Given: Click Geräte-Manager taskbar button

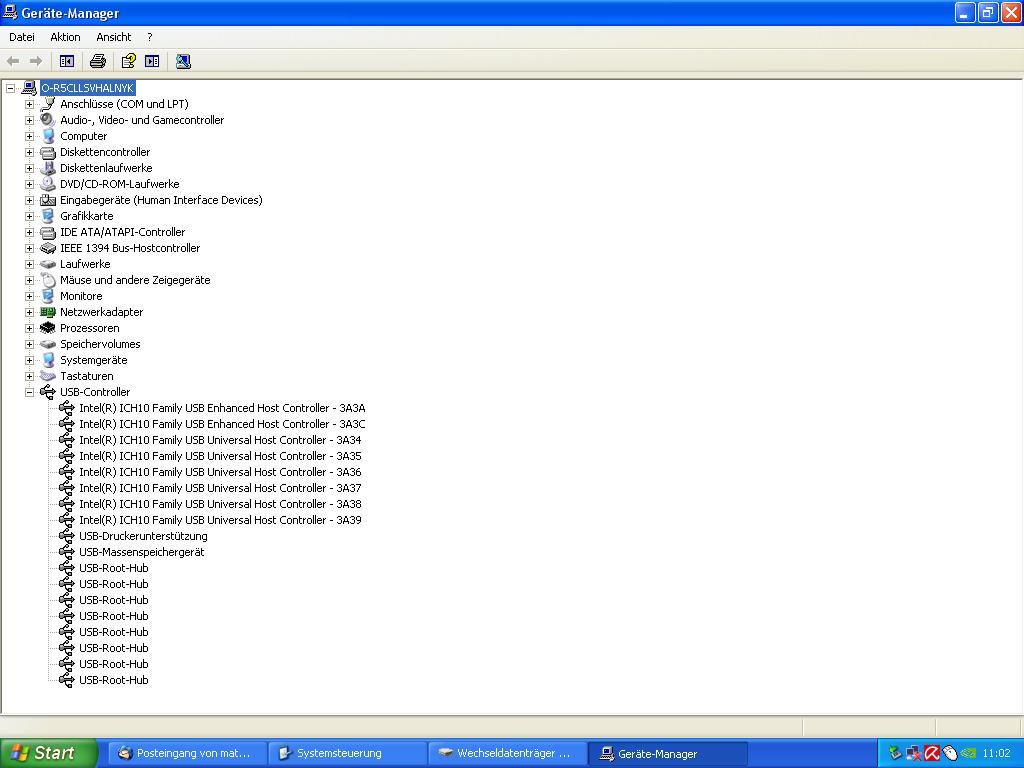Looking at the screenshot, I should tap(667, 754).
